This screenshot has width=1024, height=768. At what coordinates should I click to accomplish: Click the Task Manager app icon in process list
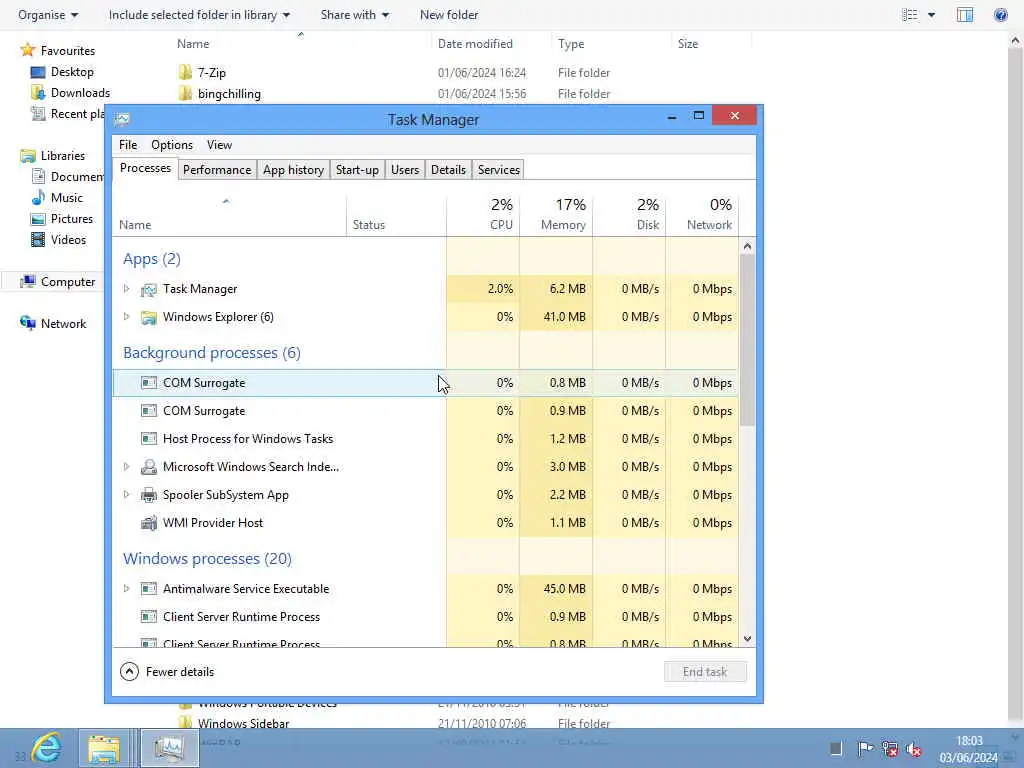coord(149,289)
